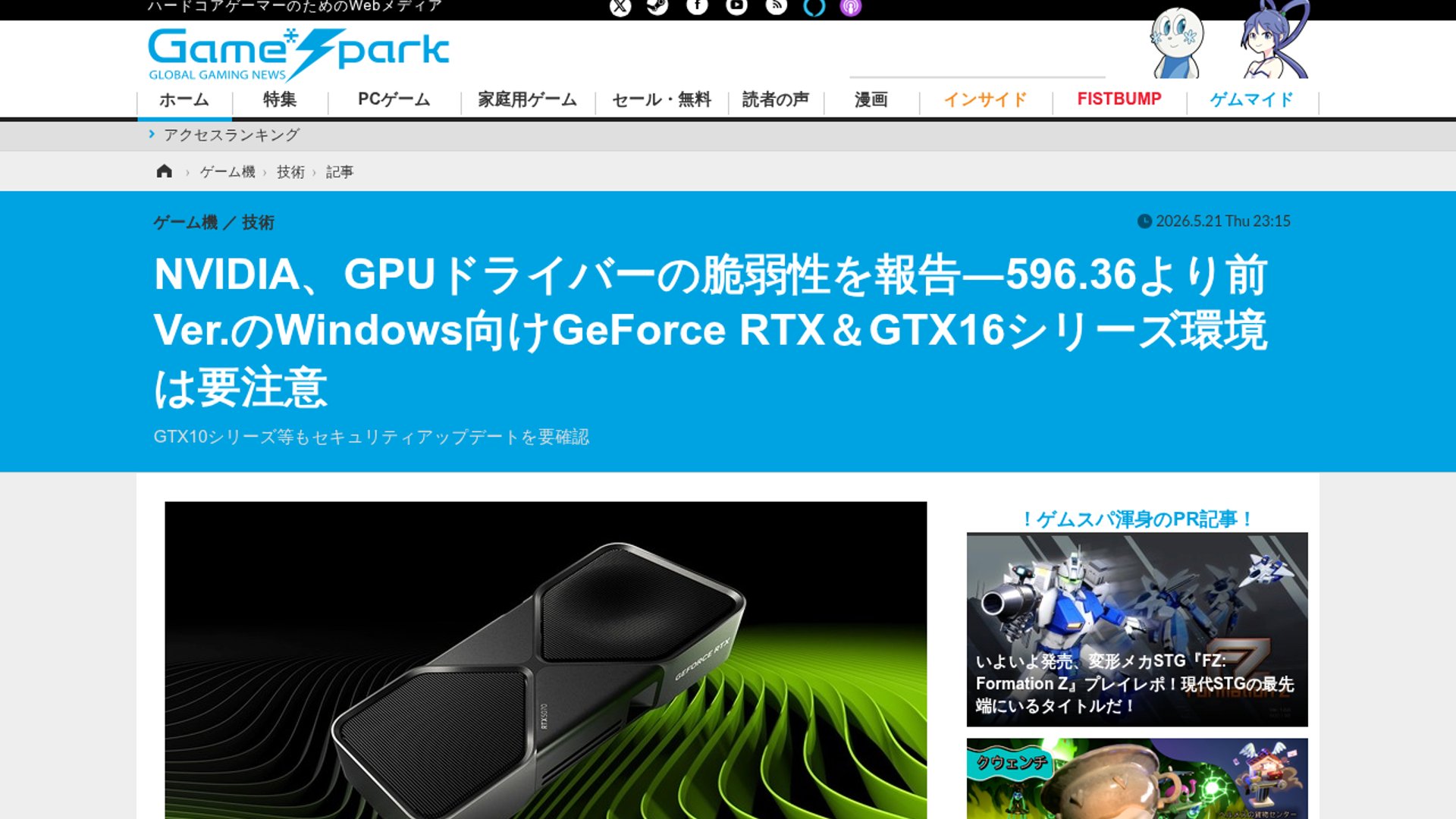Screen dimensions: 1456x819
Task: Click the 記事 breadcrumb link
Action: tap(340, 172)
